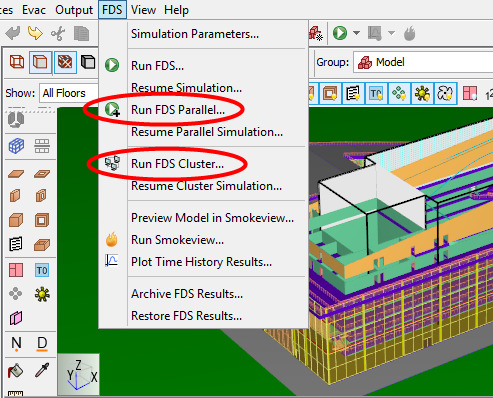Click the Smokeview flame icon in toolbar

tap(410, 33)
